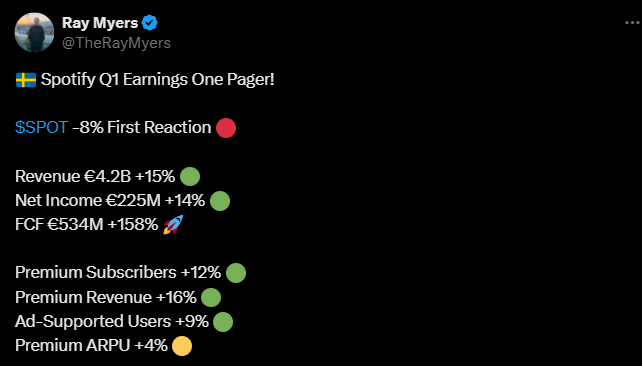Screen dimensions: 642x366
Task: Click the Premium ARPU +4% text
Action: click(x=91, y=346)
